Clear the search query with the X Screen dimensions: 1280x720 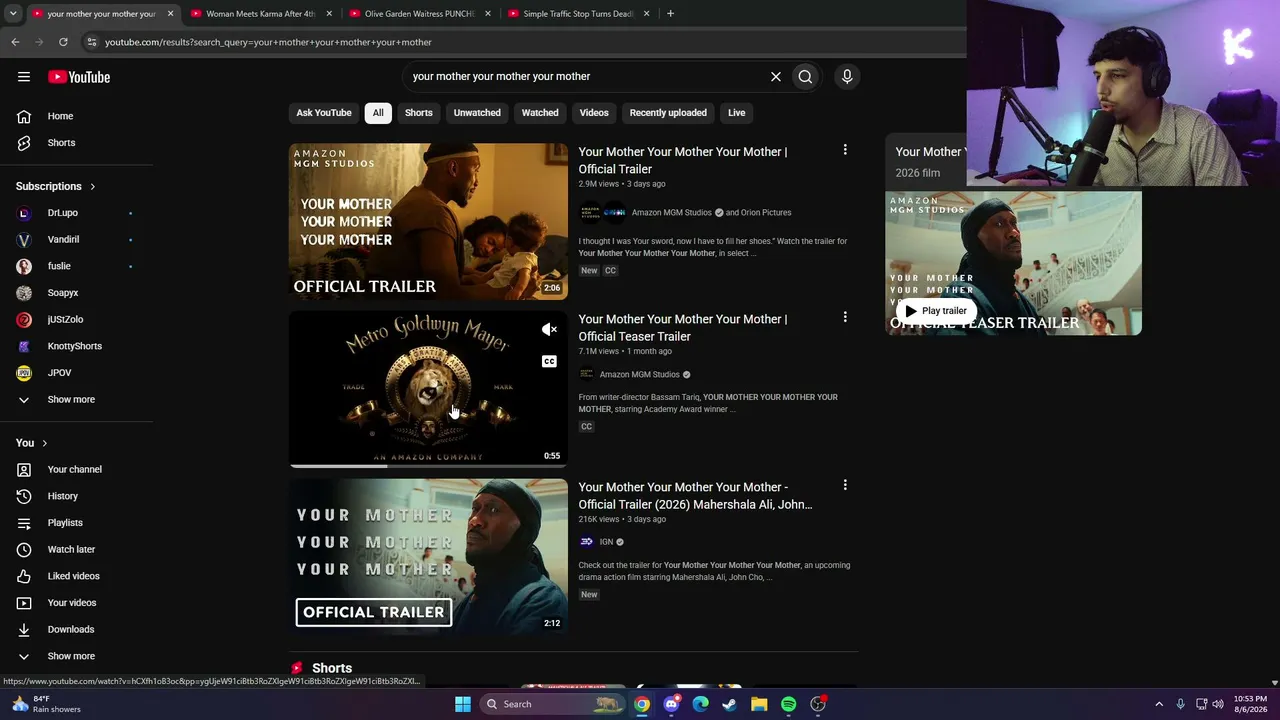tap(776, 76)
